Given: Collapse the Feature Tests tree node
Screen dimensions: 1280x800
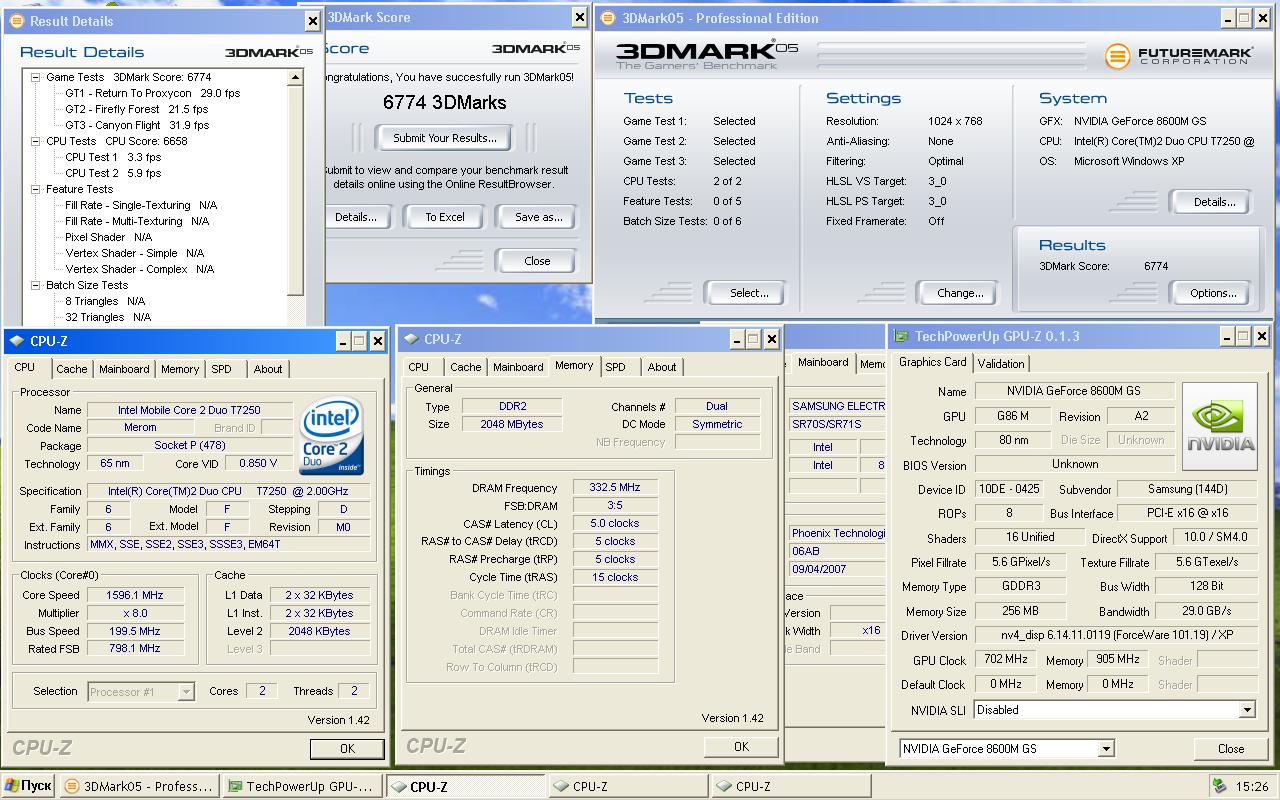Looking at the screenshot, I should coord(36,189).
